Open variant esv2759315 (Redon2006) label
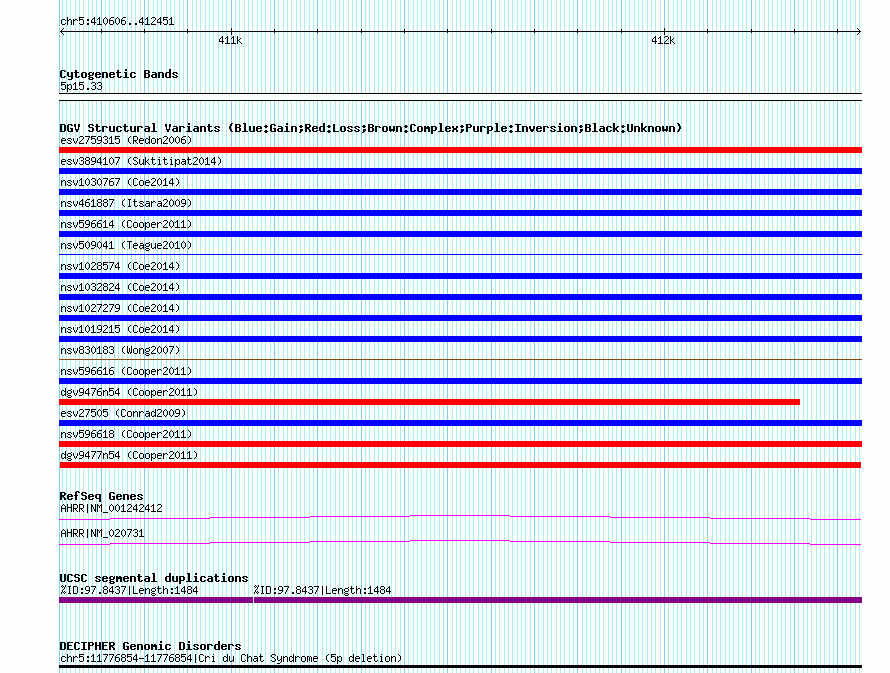 [126, 140]
